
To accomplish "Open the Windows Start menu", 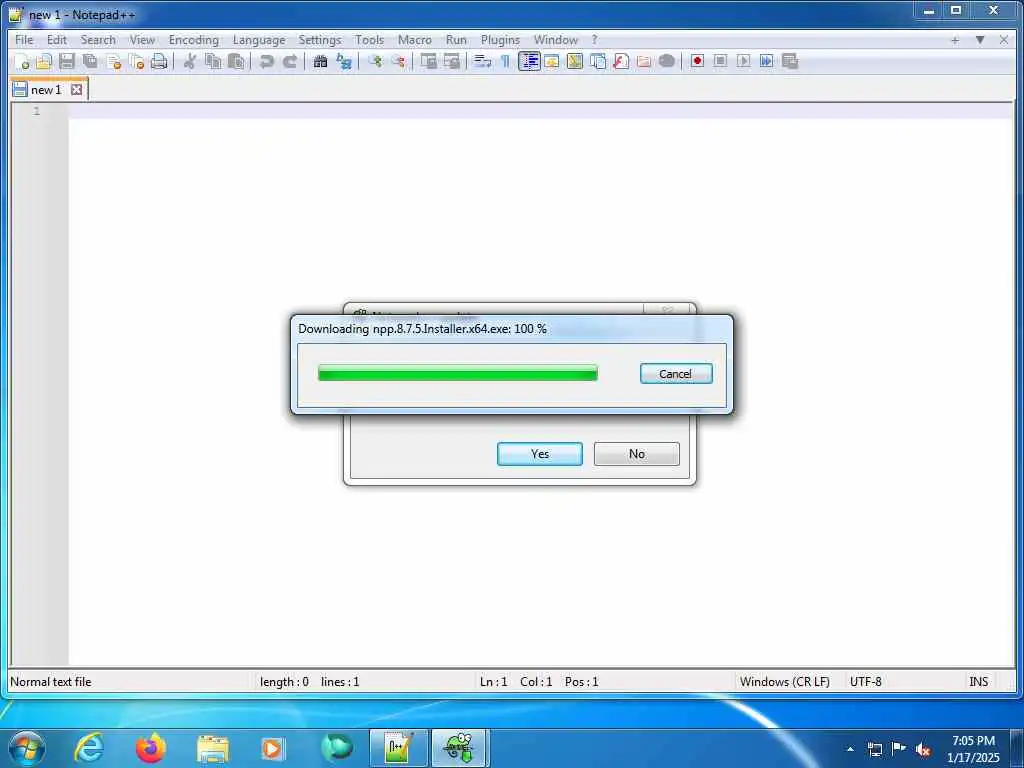I will point(27,748).
